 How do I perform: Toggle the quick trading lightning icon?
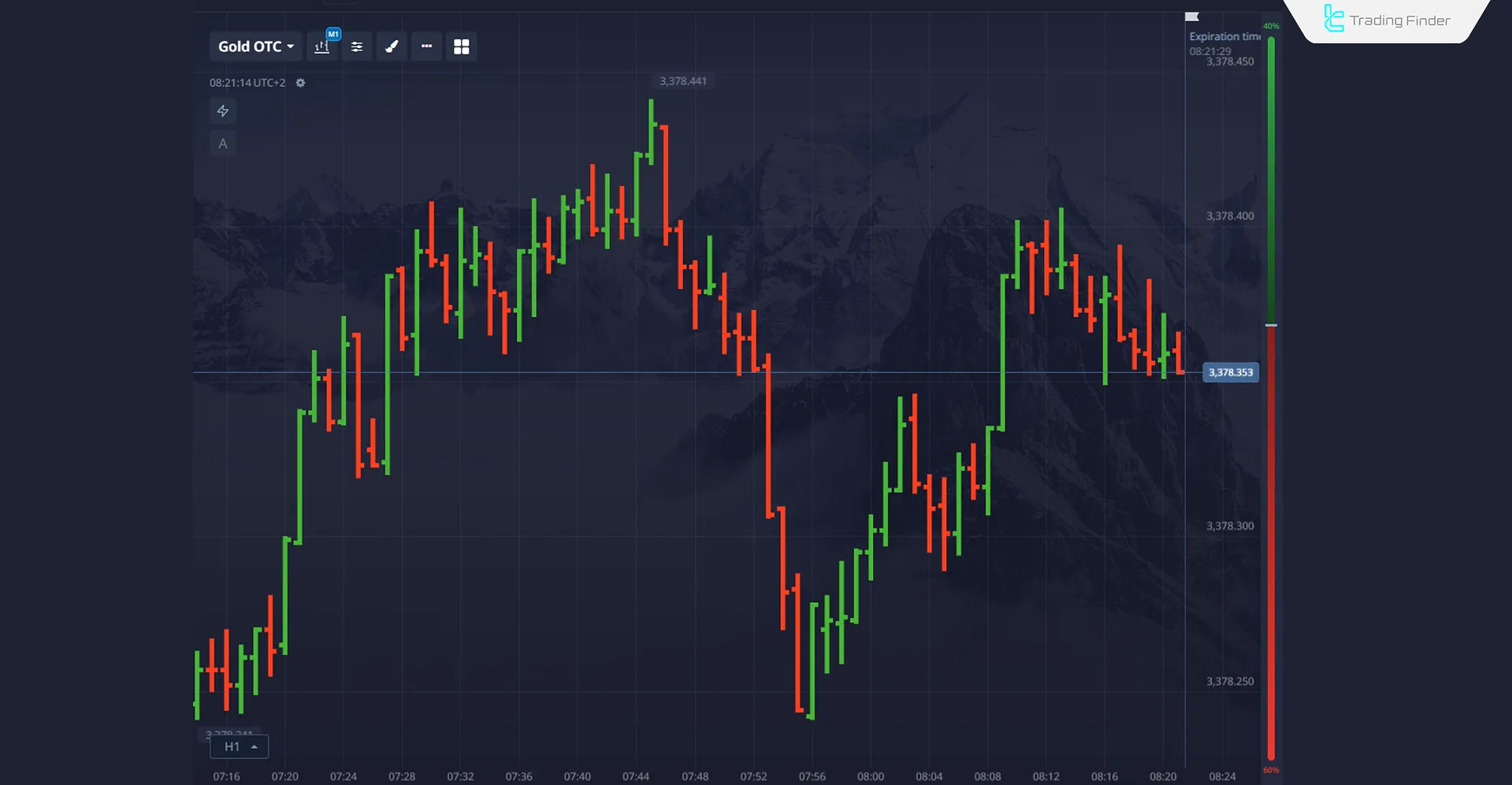coord(223,111)
